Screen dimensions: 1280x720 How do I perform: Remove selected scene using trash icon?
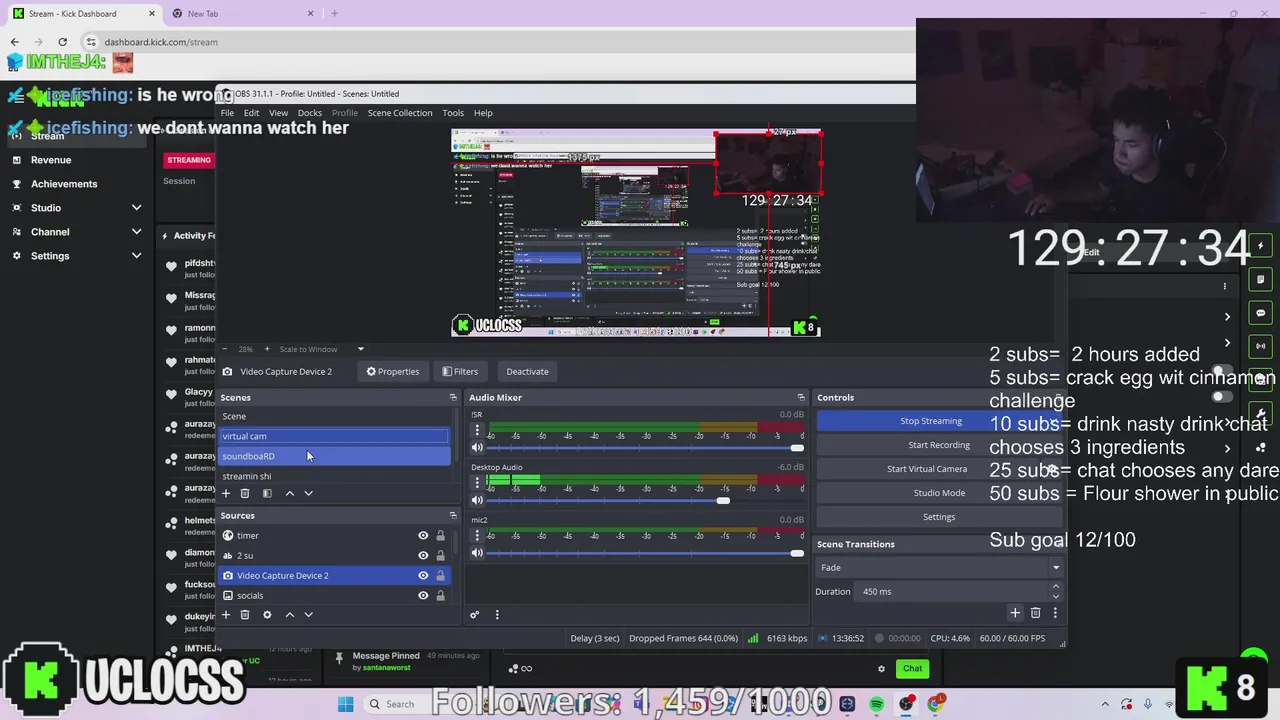click(245, 493)
